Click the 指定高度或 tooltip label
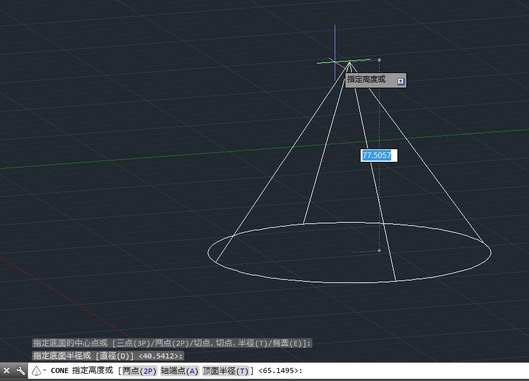This screenshot has width=529, height=381. point(366,80)
